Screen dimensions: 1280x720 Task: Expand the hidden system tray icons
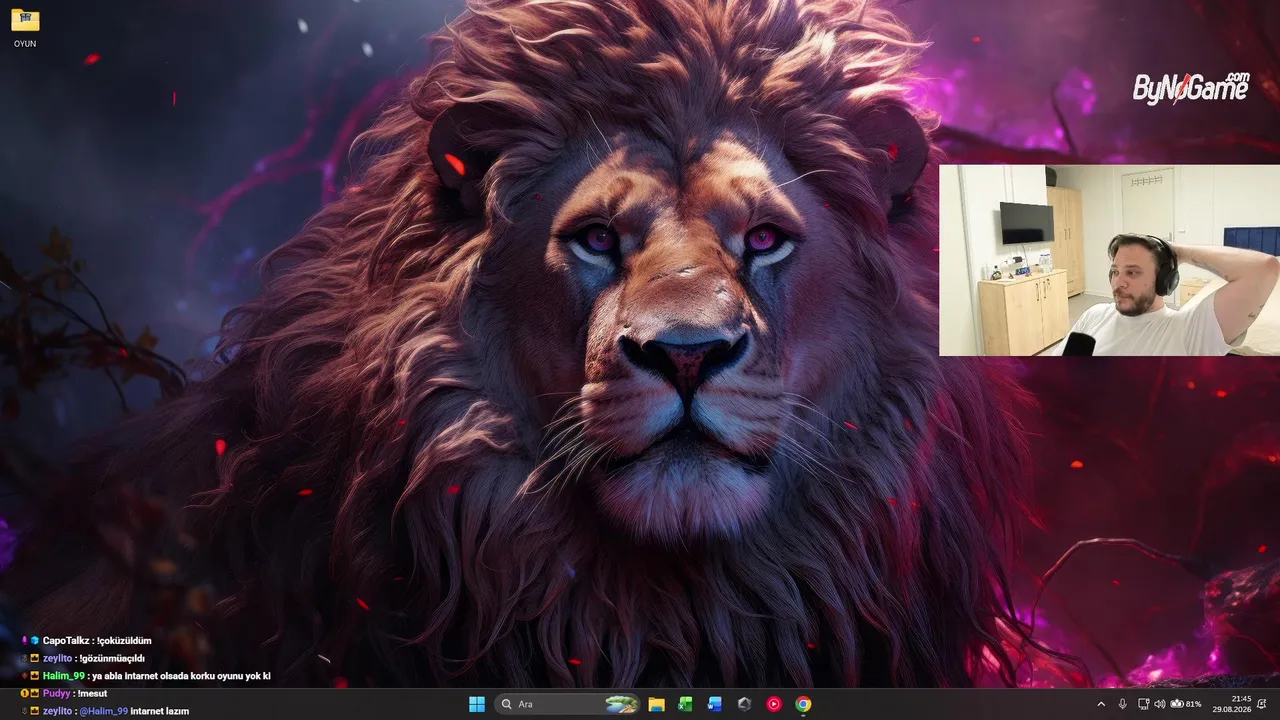[x=1101, y=704]
